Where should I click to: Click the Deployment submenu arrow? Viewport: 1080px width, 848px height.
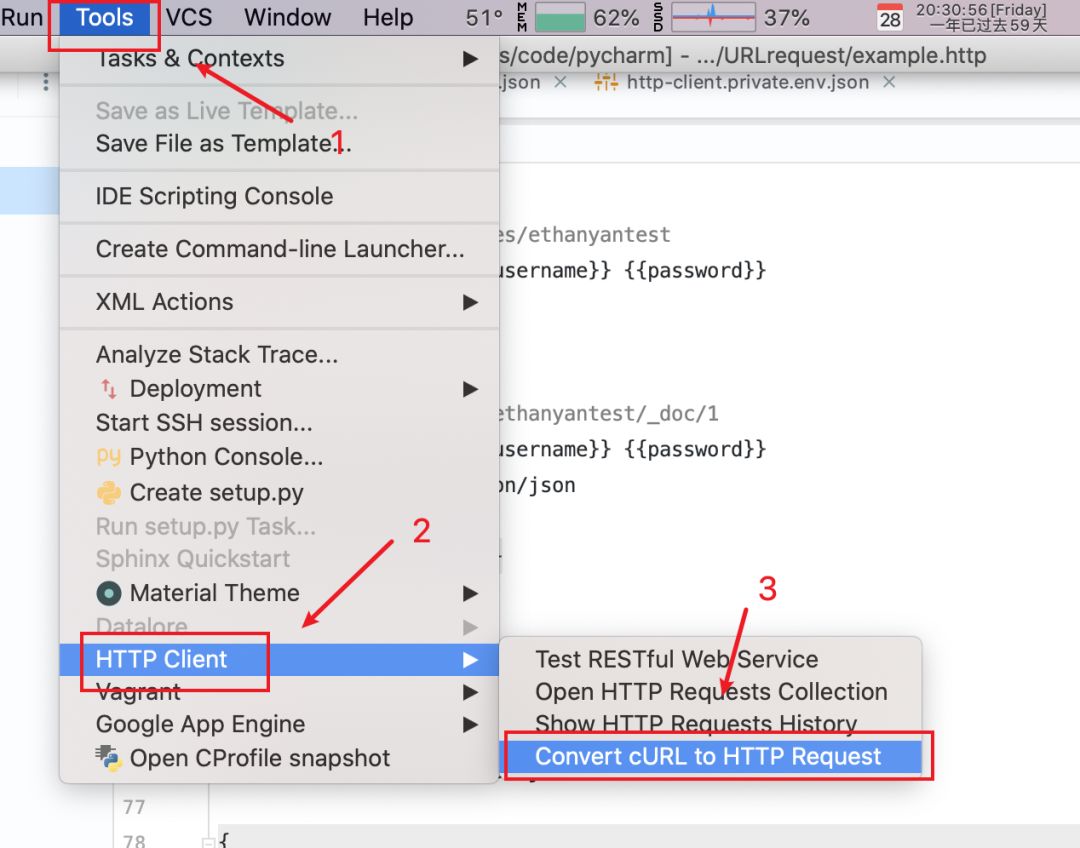pos(470,389)
